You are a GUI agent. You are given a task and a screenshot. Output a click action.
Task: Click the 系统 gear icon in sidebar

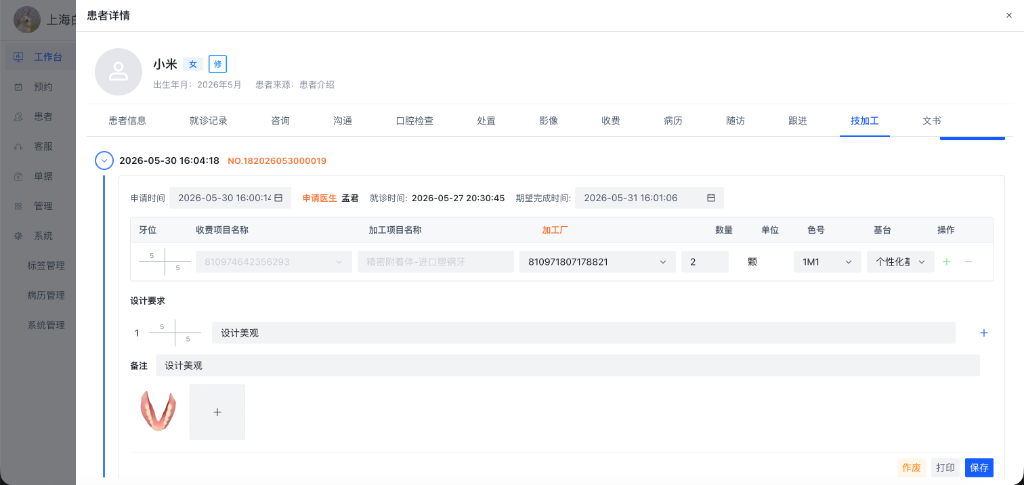pos(18,236)
